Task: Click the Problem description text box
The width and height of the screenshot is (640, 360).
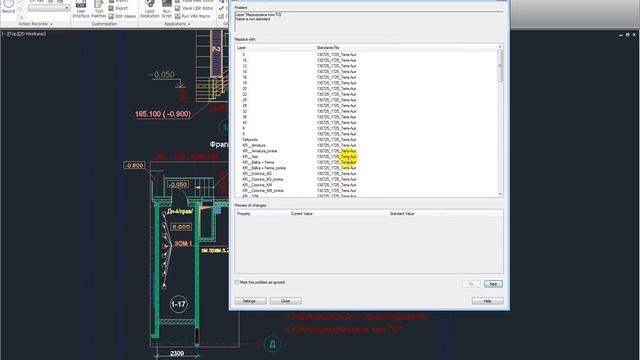Action: click(x=369, y=22)
